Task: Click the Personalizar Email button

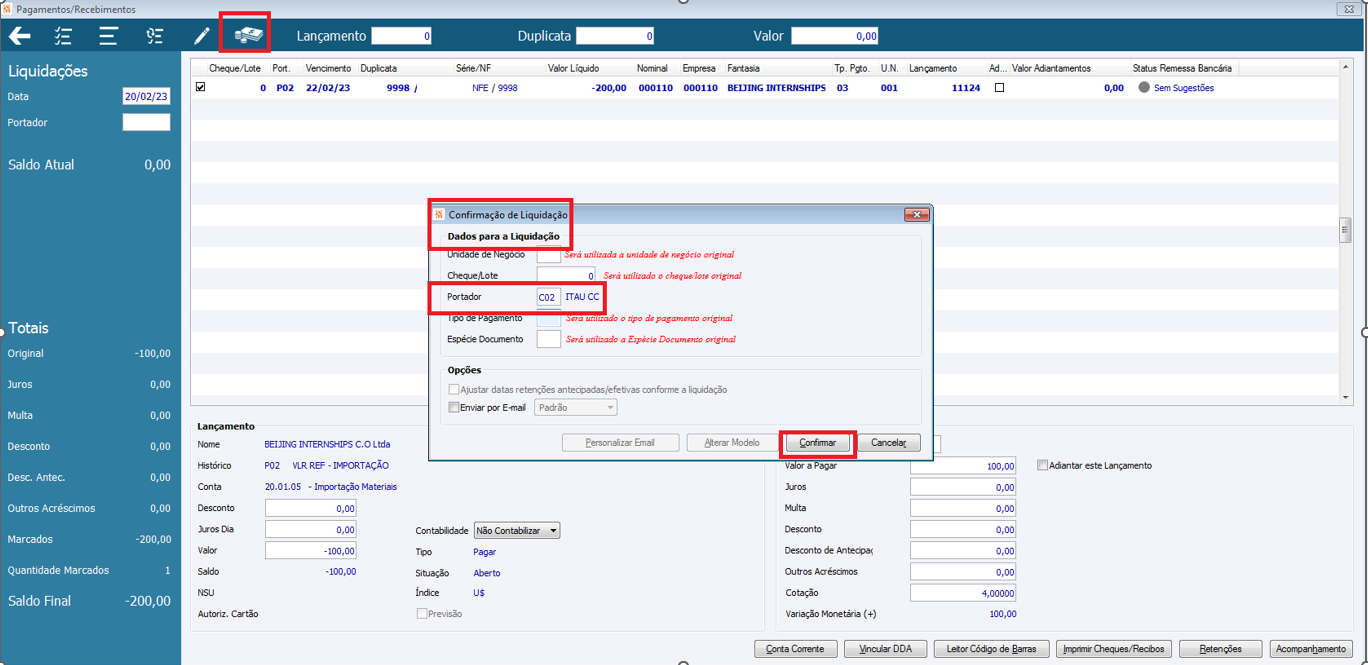Action: point(620,443)
